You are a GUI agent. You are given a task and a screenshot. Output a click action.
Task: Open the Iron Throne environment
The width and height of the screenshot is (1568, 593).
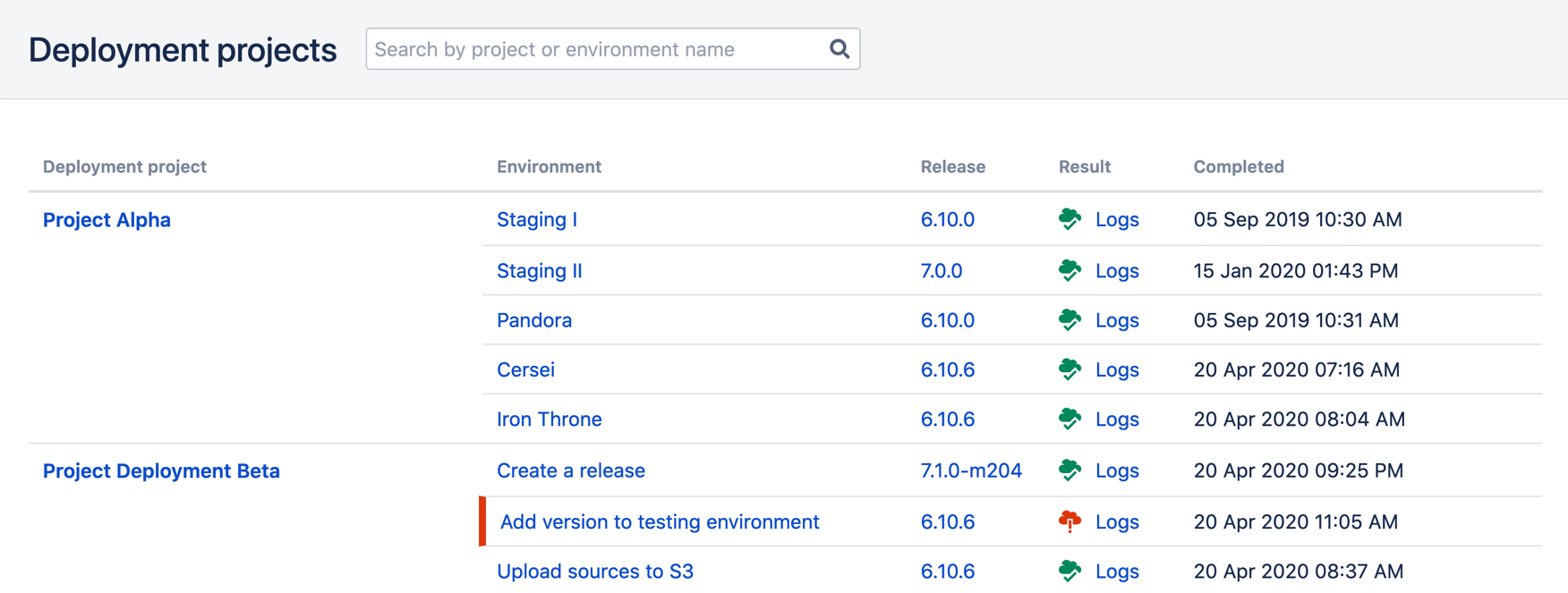tap(550, 419)
